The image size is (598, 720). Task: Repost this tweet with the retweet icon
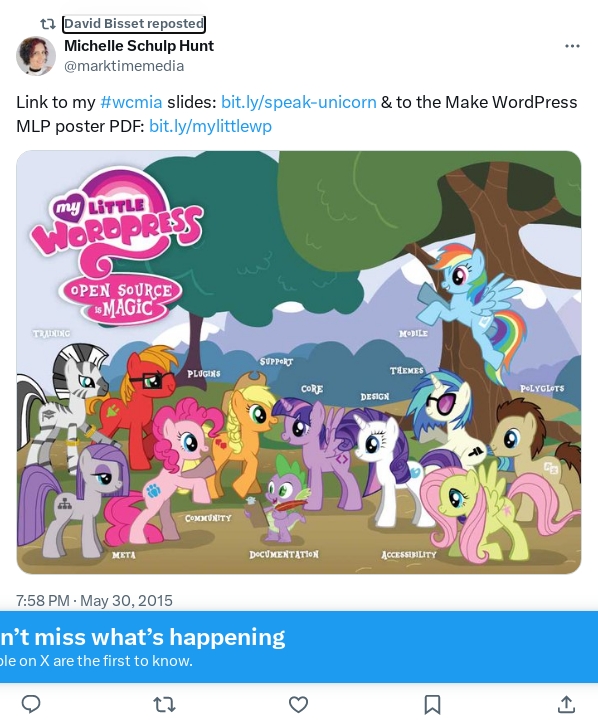pos(164,704)
